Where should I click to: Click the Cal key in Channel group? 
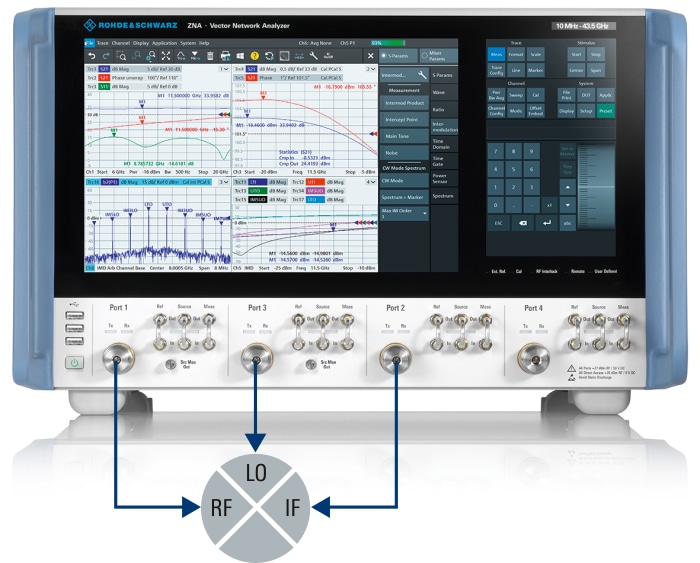coord(535,95)
